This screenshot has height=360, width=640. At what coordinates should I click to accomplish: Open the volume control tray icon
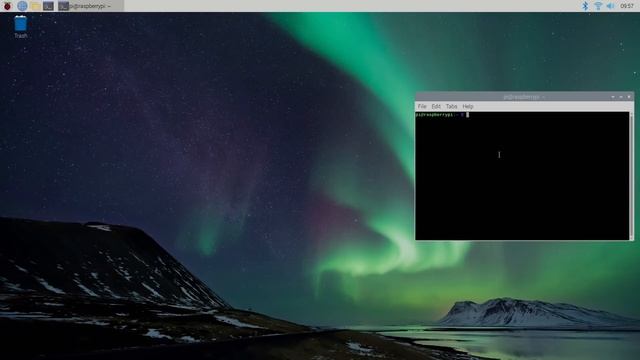[x=610, y=6]
